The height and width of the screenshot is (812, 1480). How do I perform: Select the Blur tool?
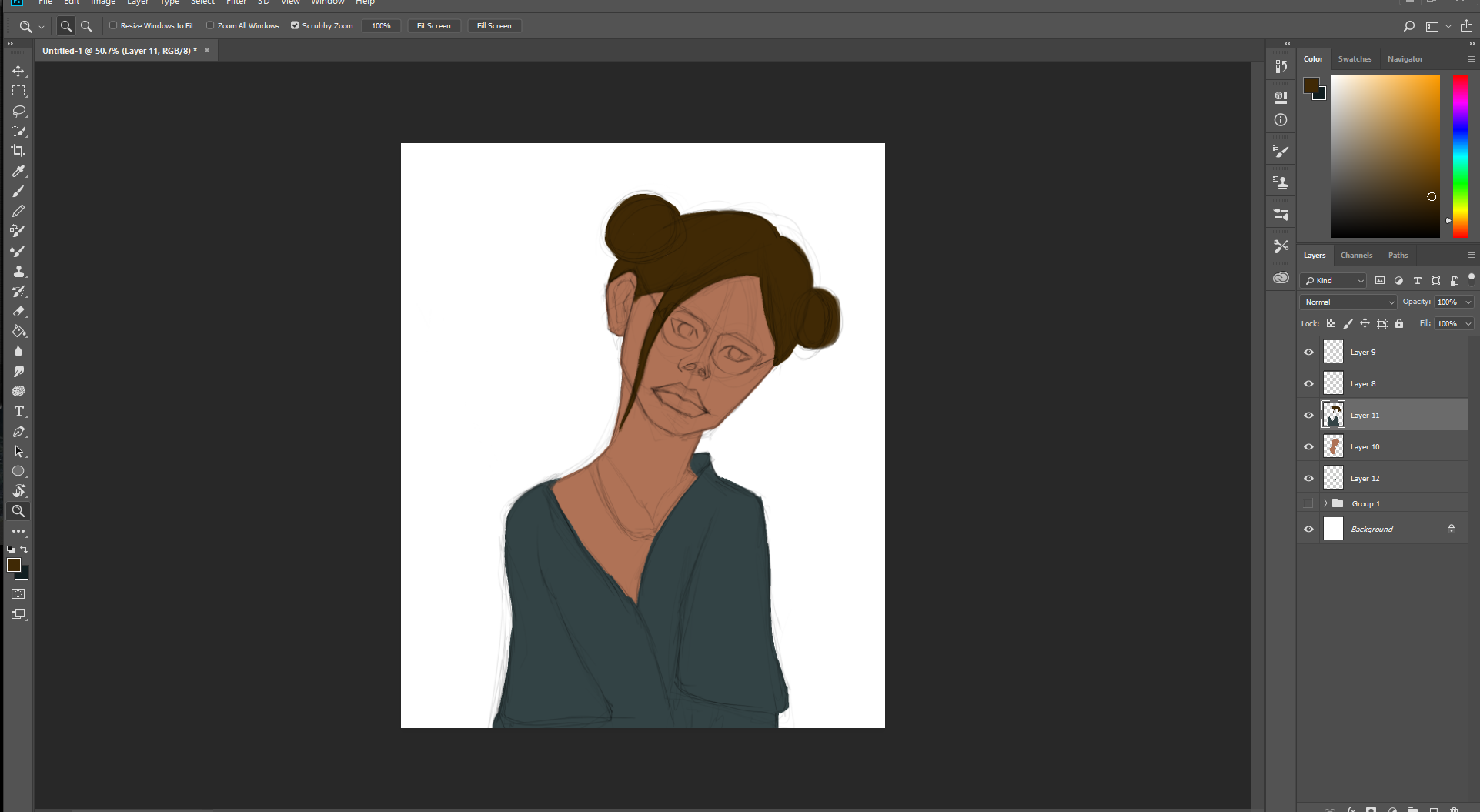pos(18,351)
